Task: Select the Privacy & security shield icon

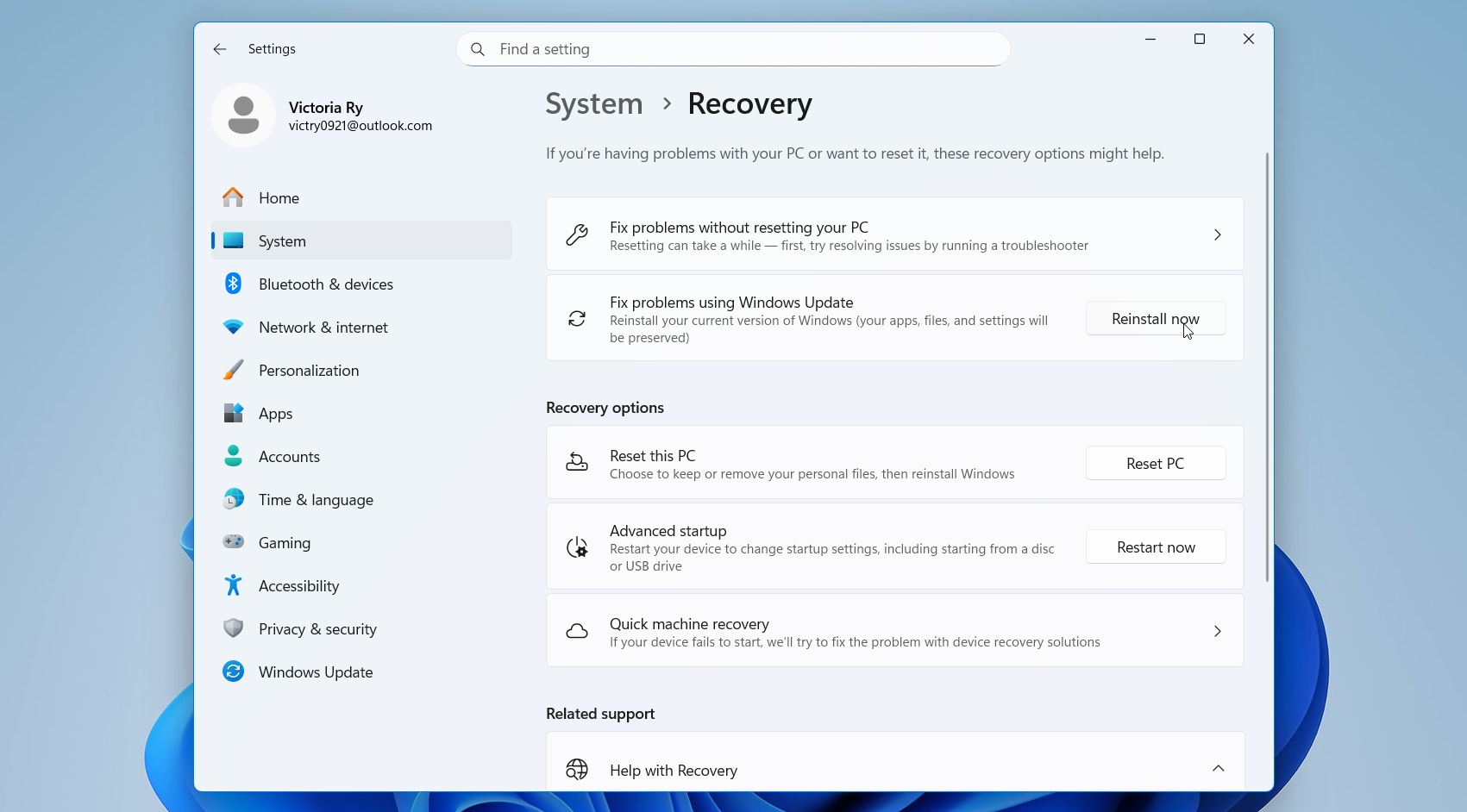Action: (x=233, y=628)
